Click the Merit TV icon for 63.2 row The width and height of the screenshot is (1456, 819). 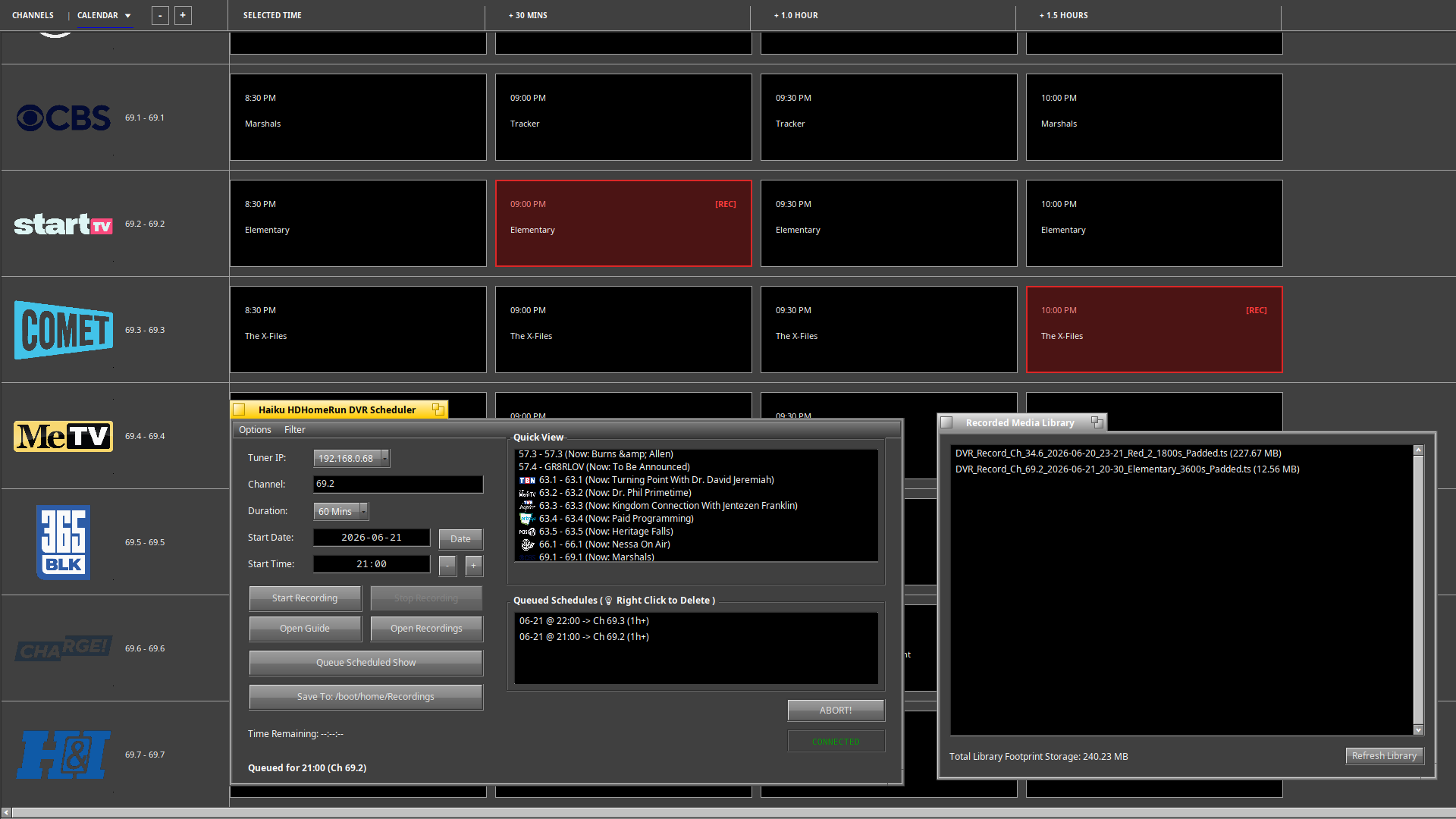[527, 493]
